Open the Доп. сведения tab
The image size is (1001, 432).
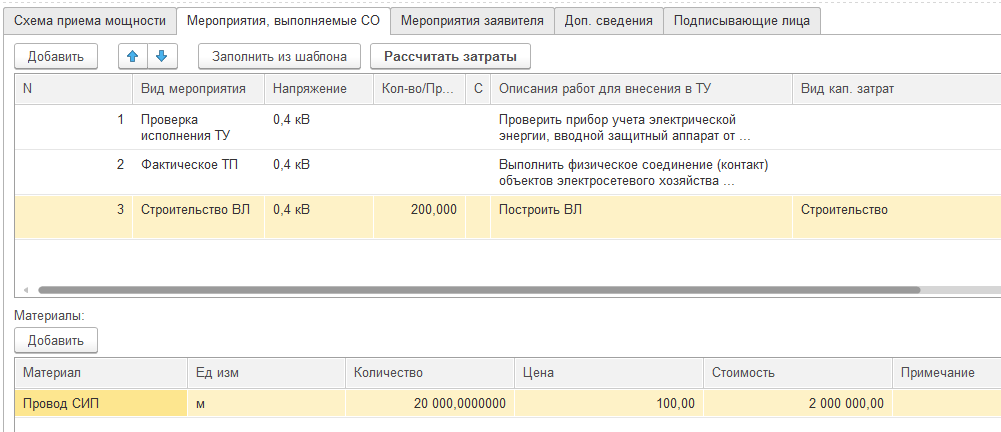pyautogui.click(x=608, y=20)
